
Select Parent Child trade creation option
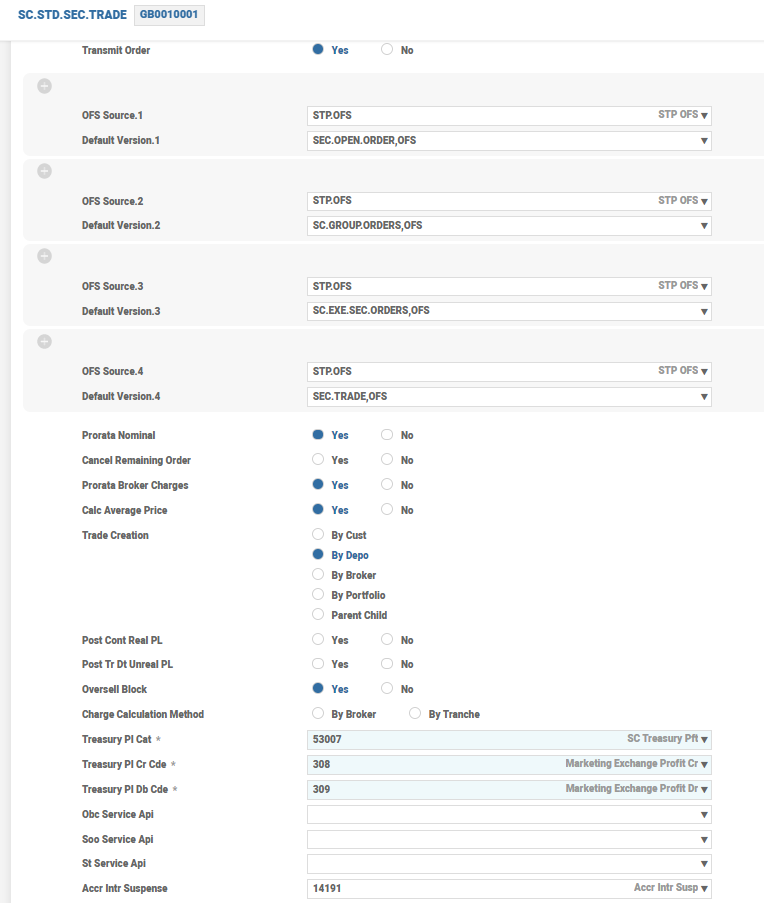point(318,615)
